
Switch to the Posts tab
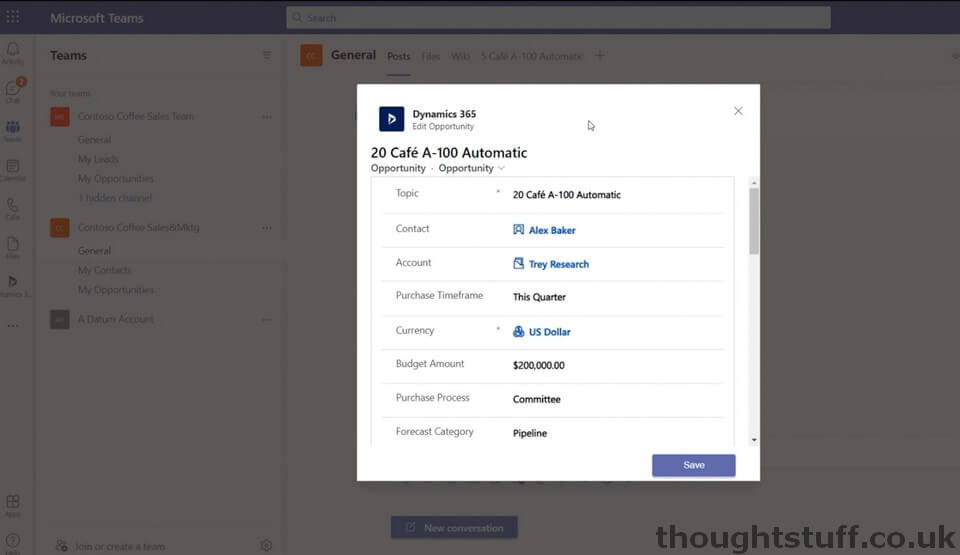(399, 56)
